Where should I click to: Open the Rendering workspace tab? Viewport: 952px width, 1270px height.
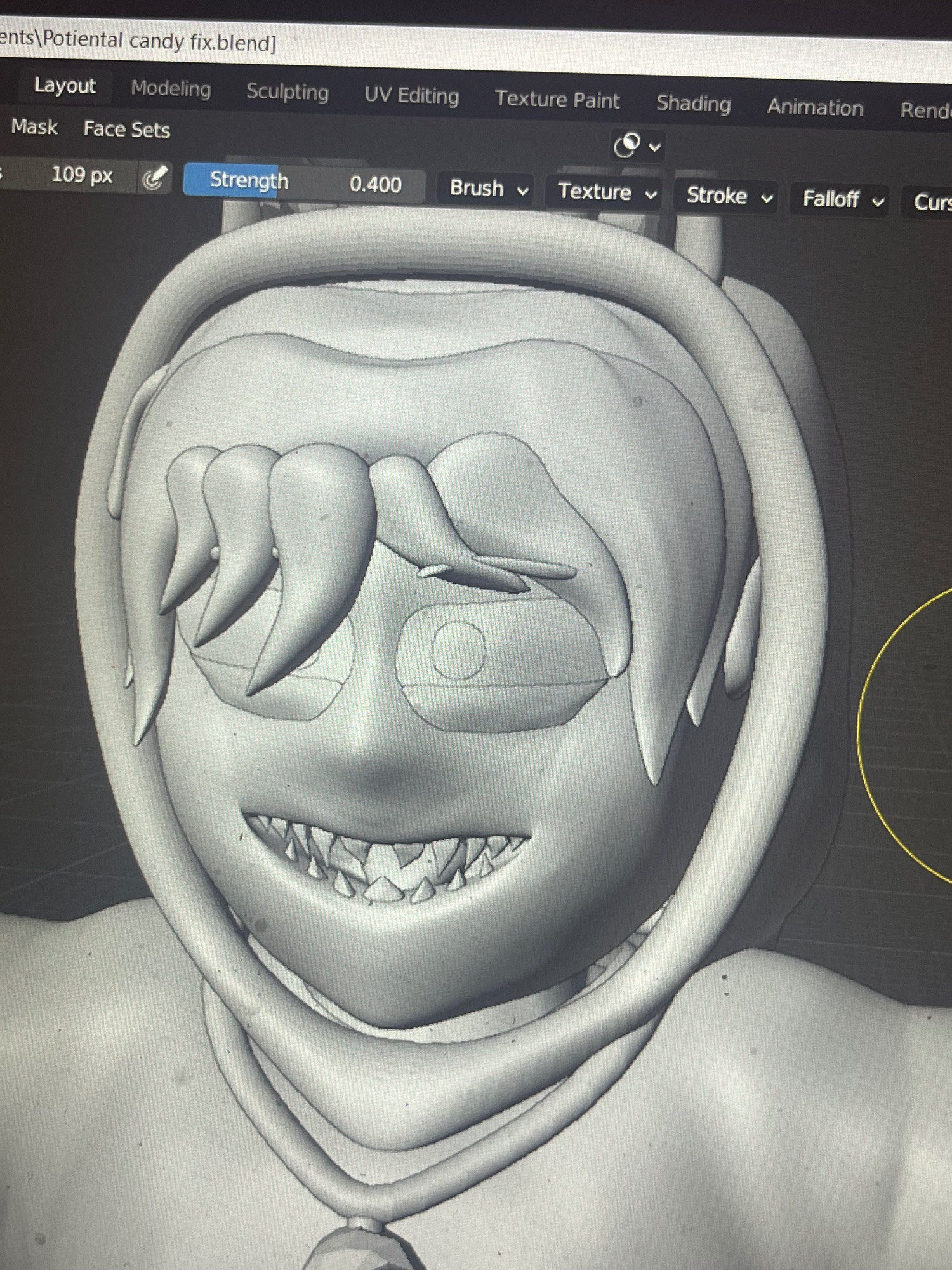(x=925, y=110)
